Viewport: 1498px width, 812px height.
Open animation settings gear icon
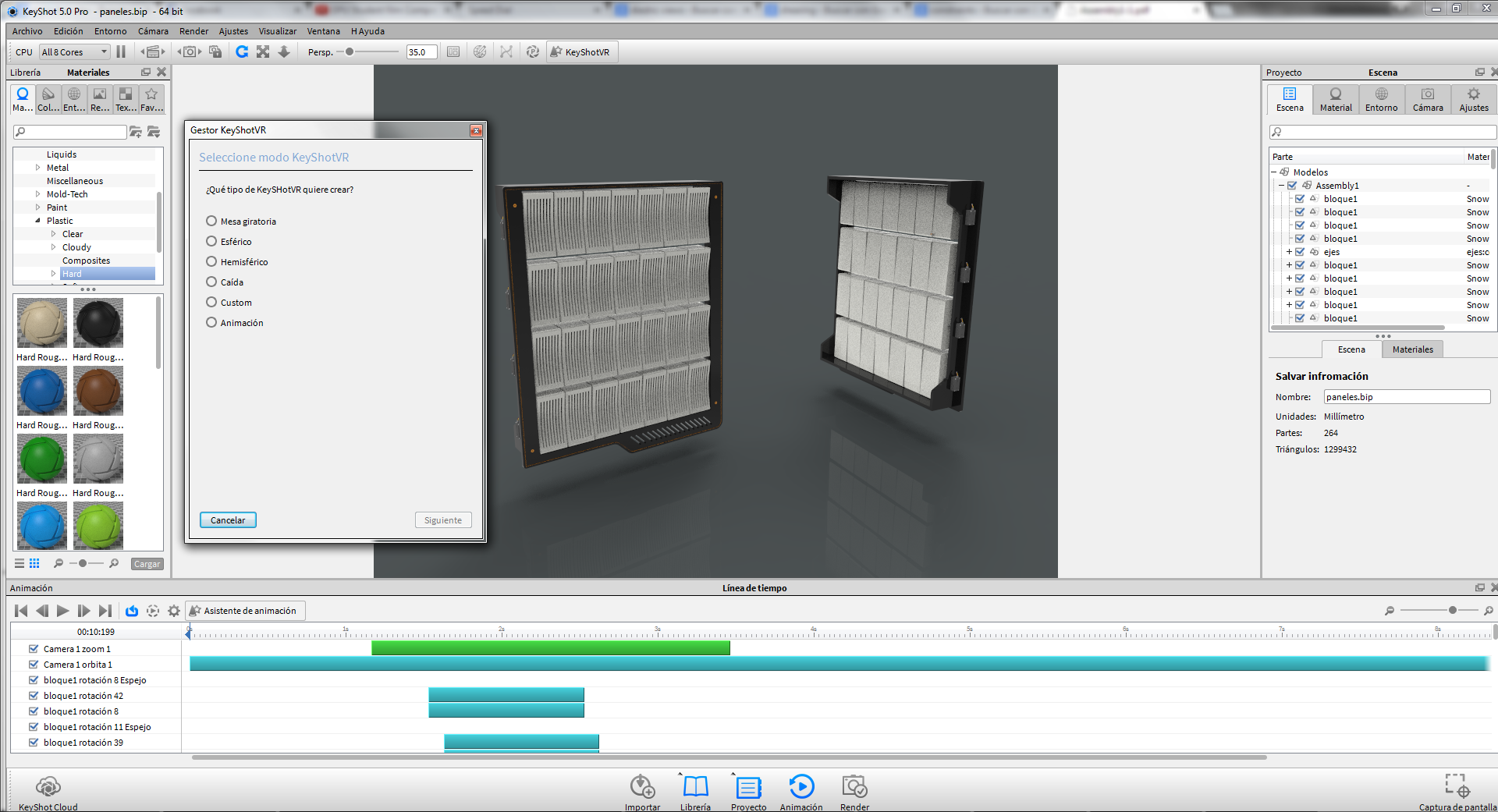click(174, 611)
